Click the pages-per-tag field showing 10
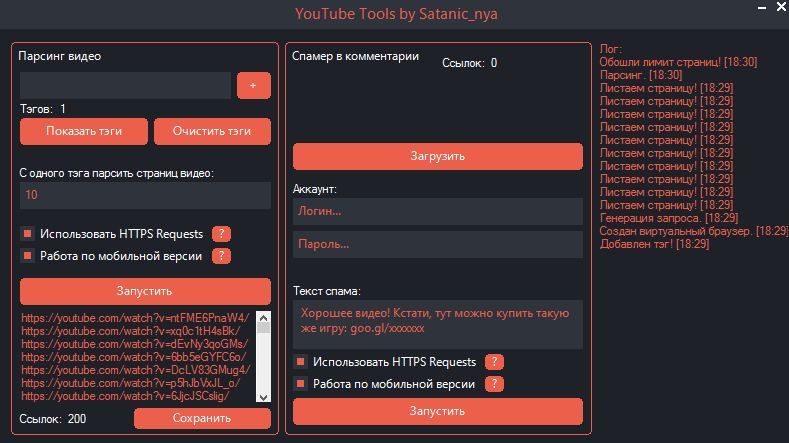Screen dimensions: 789x443 pyautogui.click(x=145, y=195)
